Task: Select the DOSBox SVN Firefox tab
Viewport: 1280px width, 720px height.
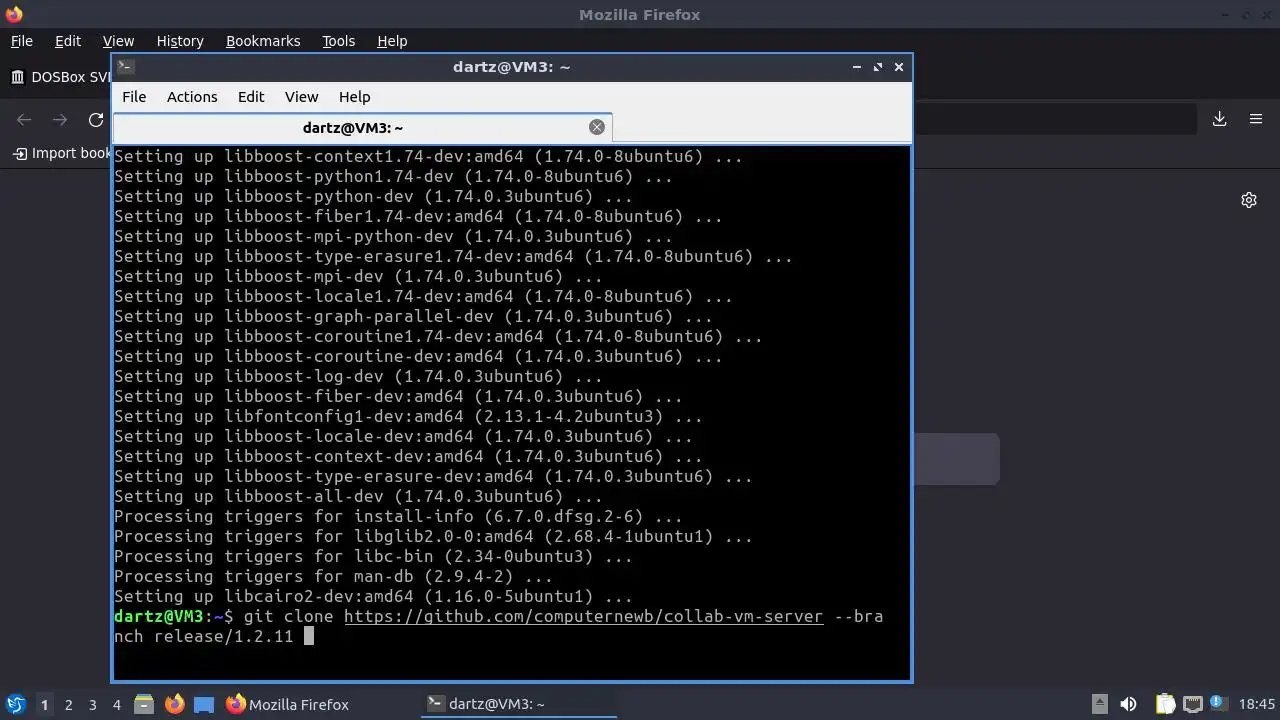Action: coord(60,77)
